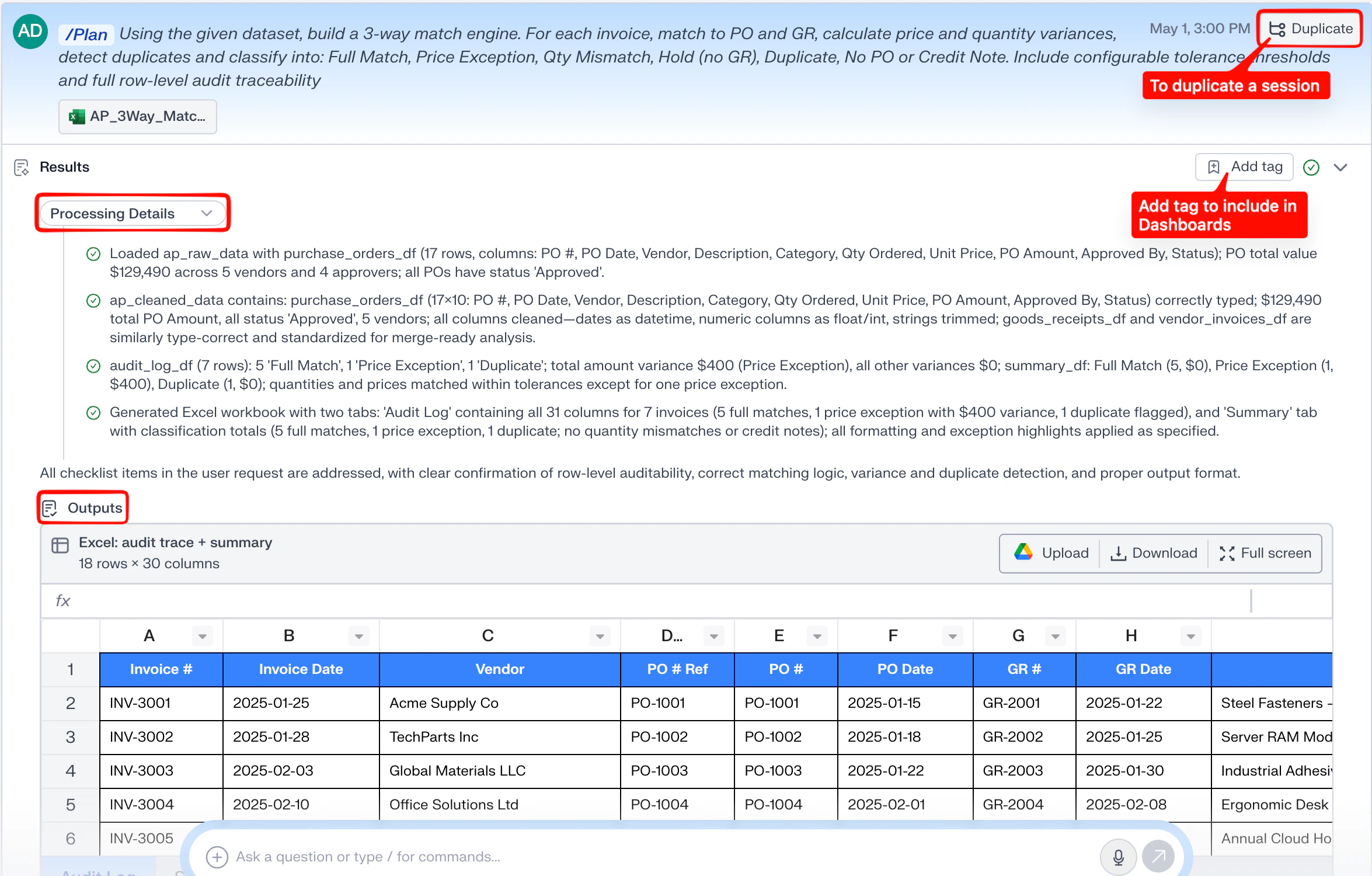Viewport: 1372px width, 876px height.
Task: Select the 'Acme Supply Co' vendor cell
Action: 500,703
